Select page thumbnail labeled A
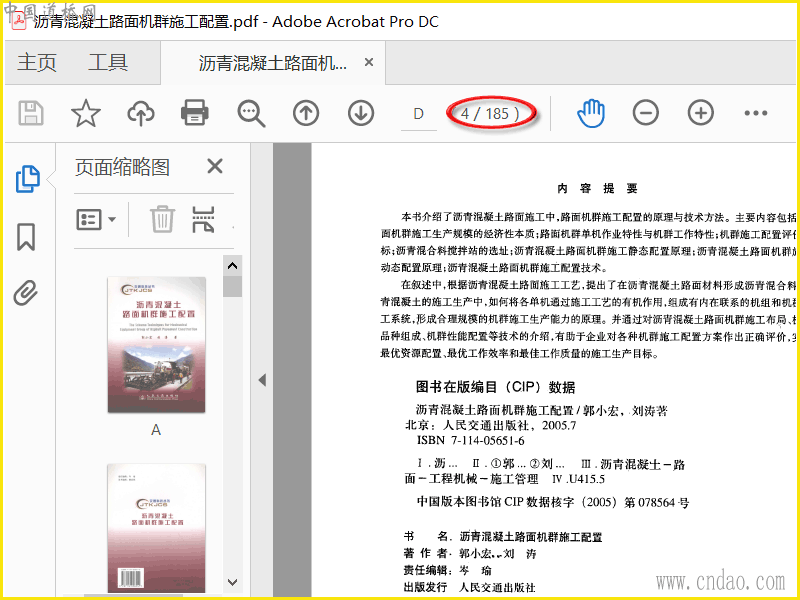800x600 pixels. (156, 344)
